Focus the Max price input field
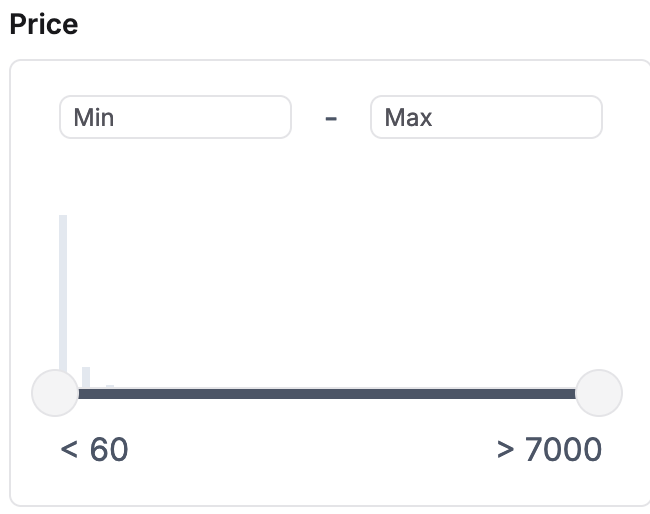Image resolution: width=650 pixels, height=514 pixels. click(486, 117)
